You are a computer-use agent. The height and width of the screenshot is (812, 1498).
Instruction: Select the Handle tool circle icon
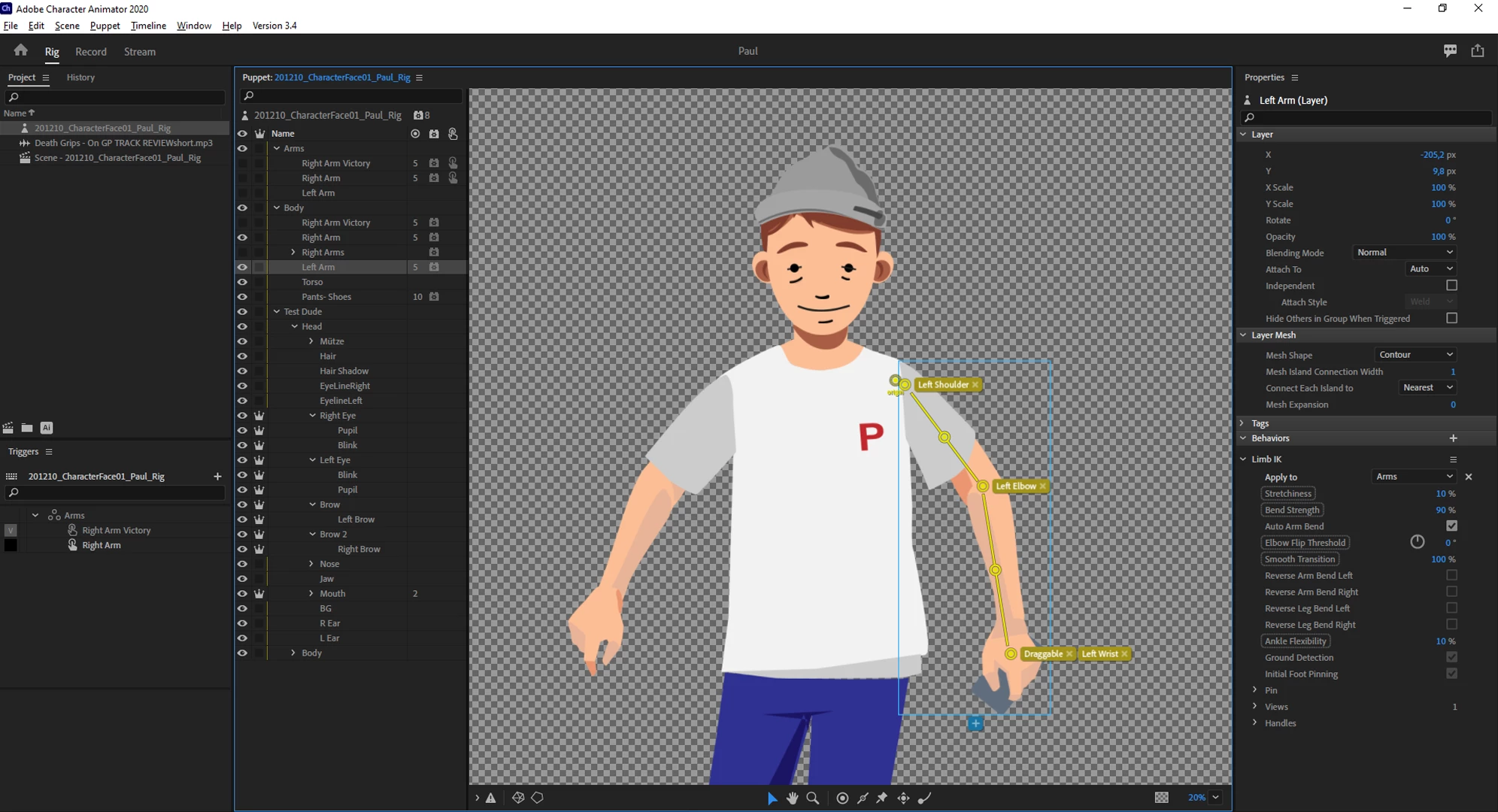[842, 798]
